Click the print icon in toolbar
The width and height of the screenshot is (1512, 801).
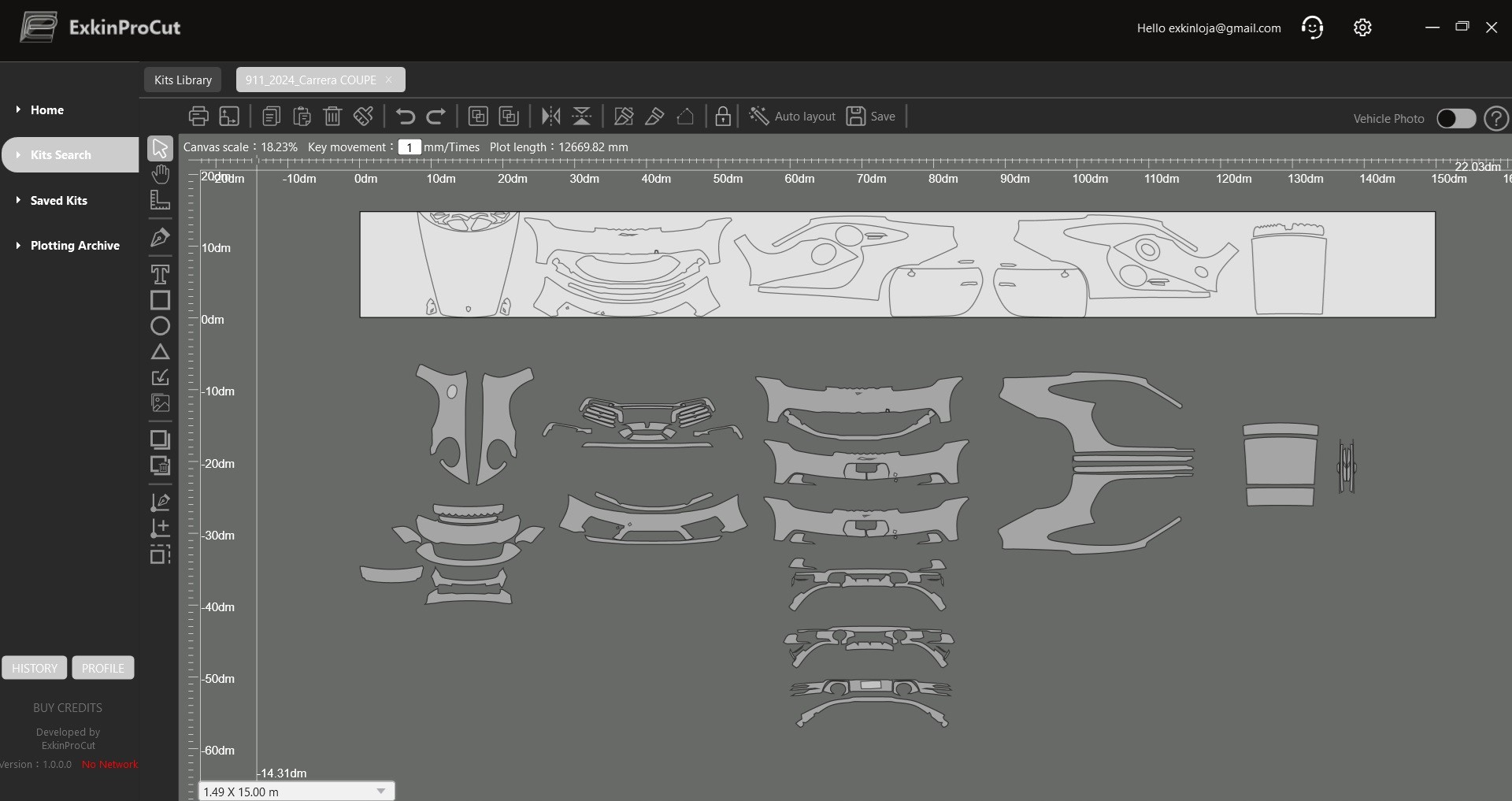pyautogui.click(x=198, y=117)
